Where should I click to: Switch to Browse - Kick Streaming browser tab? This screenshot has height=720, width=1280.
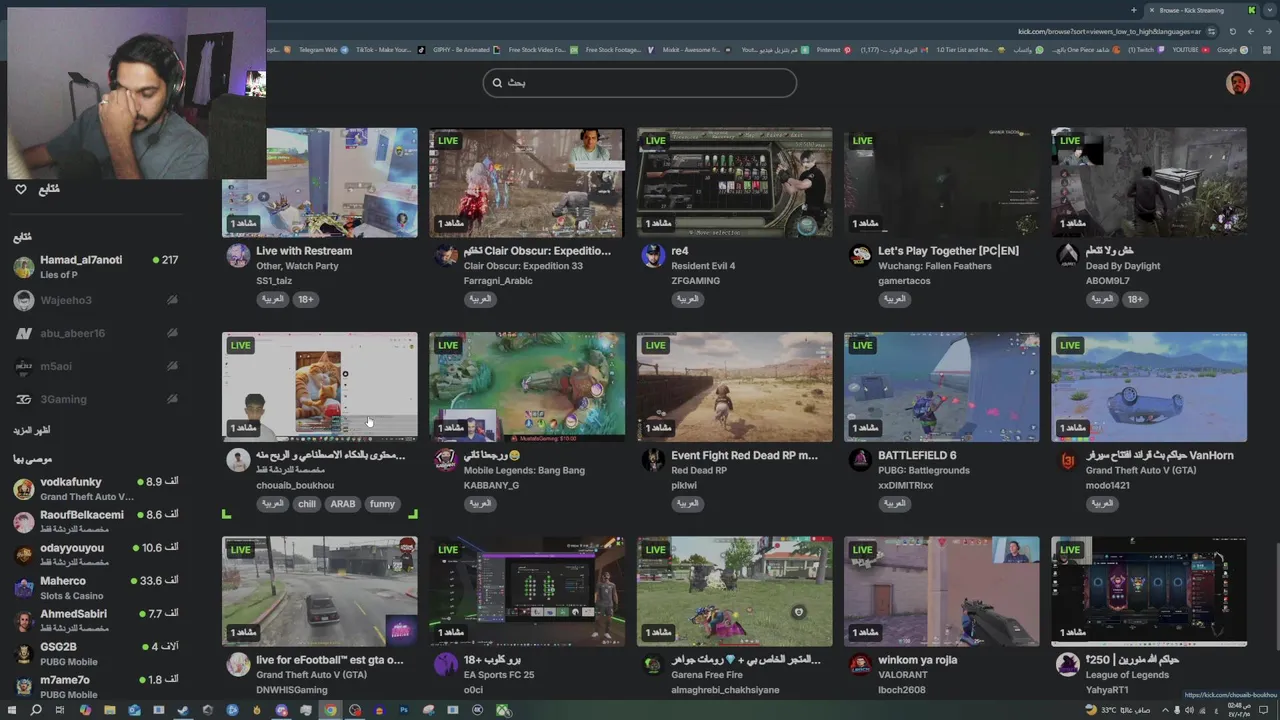click(1200, 10)
